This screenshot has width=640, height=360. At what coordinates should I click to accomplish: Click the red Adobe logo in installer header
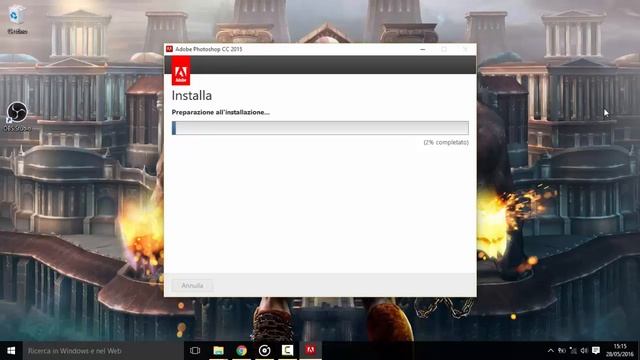[181, 71]
